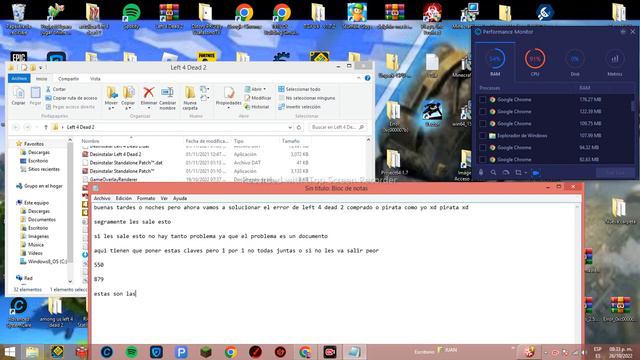Click up-arrow navigation in Explorer
Image resolution: width=640 pixels, height=360 pixels.
[x=46, y=127]
